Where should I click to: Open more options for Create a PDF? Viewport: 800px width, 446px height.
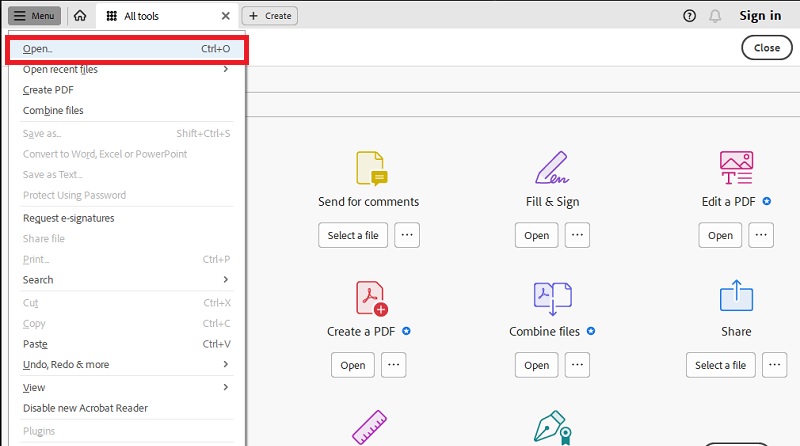(393, 365)
